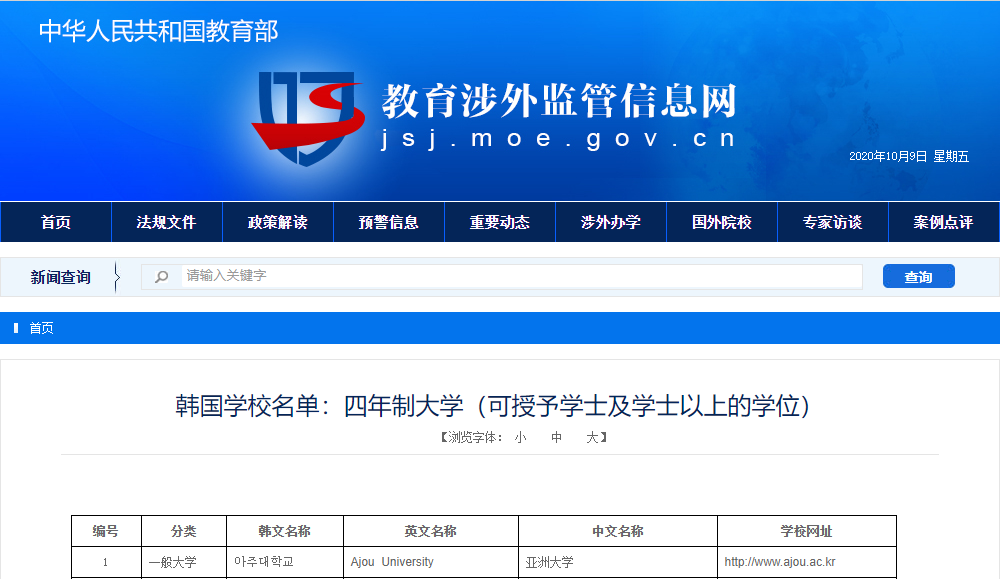Open the 案例点评 navigation item
This screenshot has height=579, width=1000.
pos(942,222)
